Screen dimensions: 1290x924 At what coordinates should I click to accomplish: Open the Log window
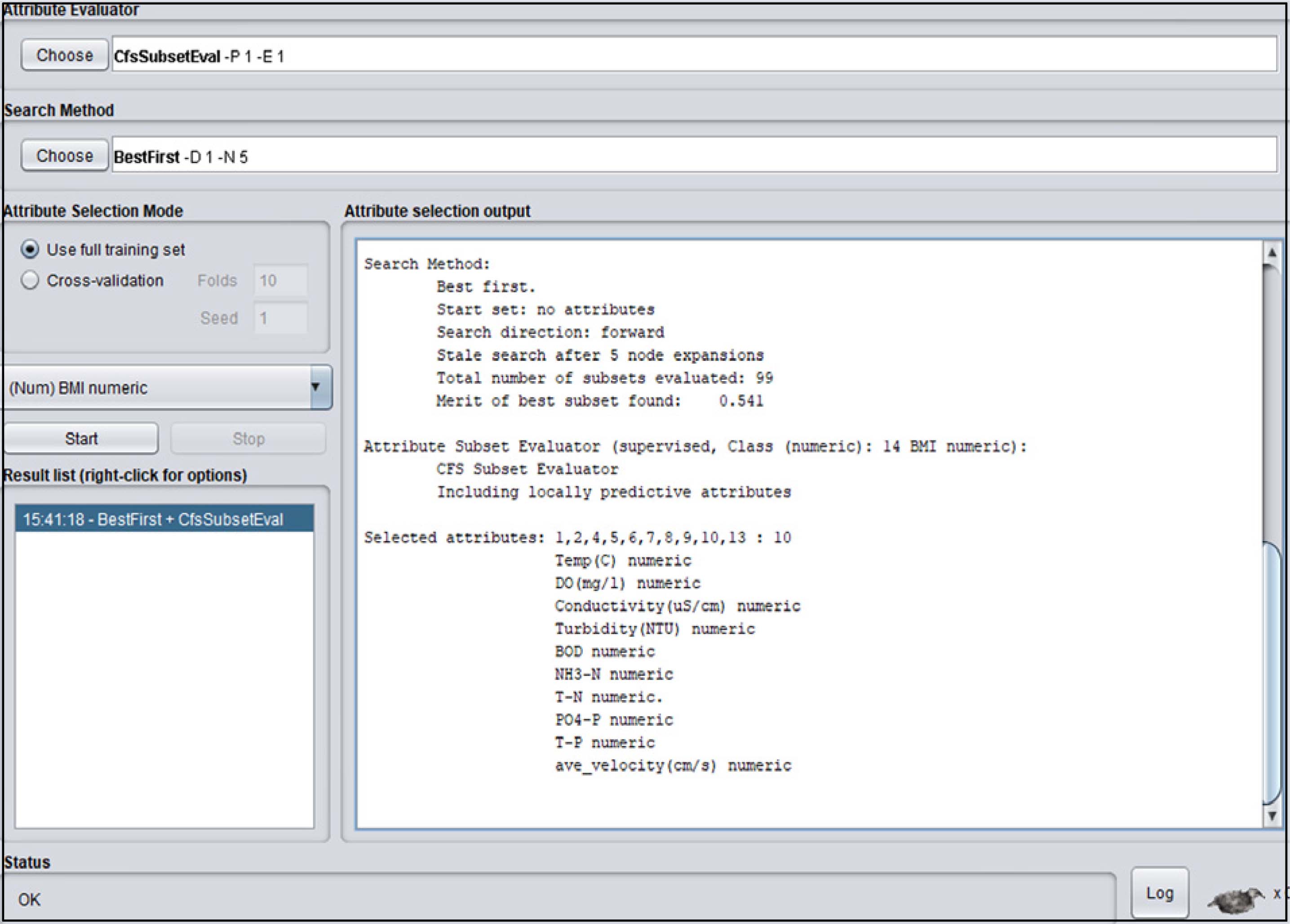coord(1159,893)
